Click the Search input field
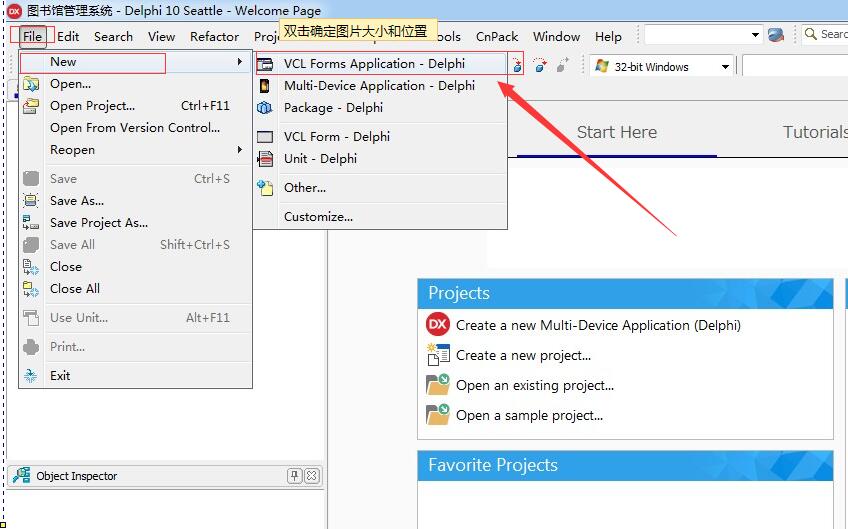The width and height of the screenshot is (848, 529). click(827, 35)
